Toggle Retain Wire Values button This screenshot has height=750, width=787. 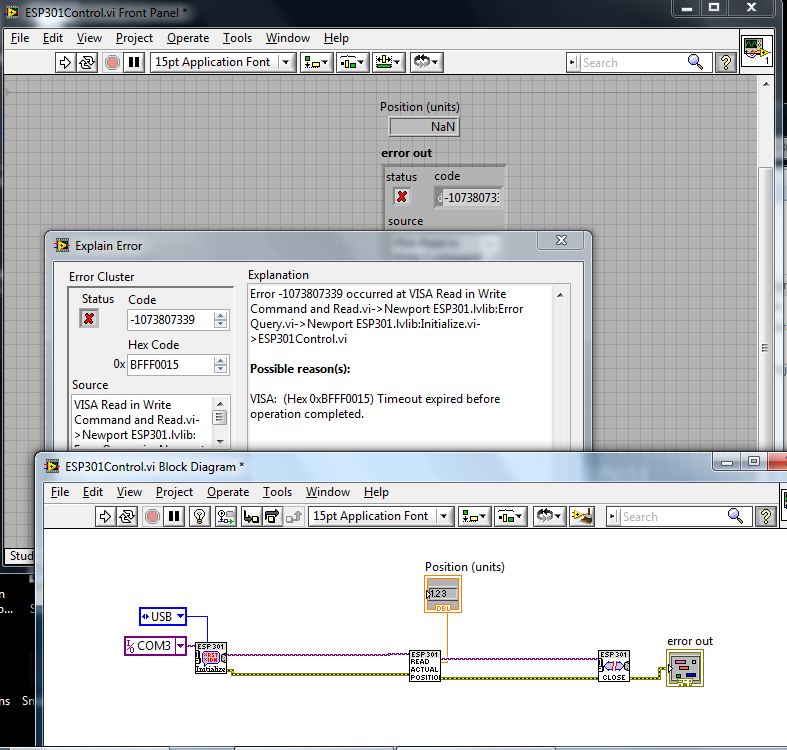pyautogui.click(x=226, y=516)
